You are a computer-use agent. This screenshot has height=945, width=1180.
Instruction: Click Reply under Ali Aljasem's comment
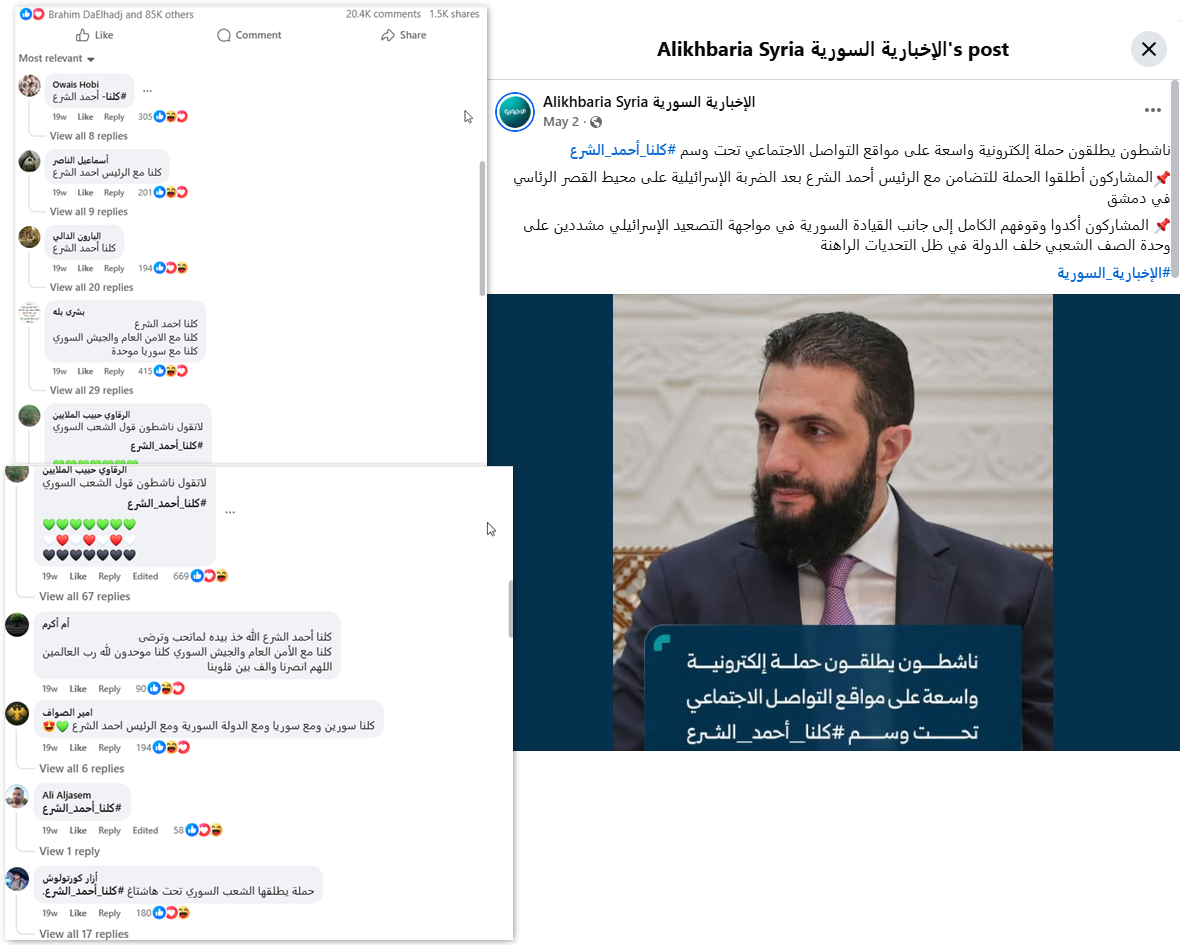[x=109, y=831]
